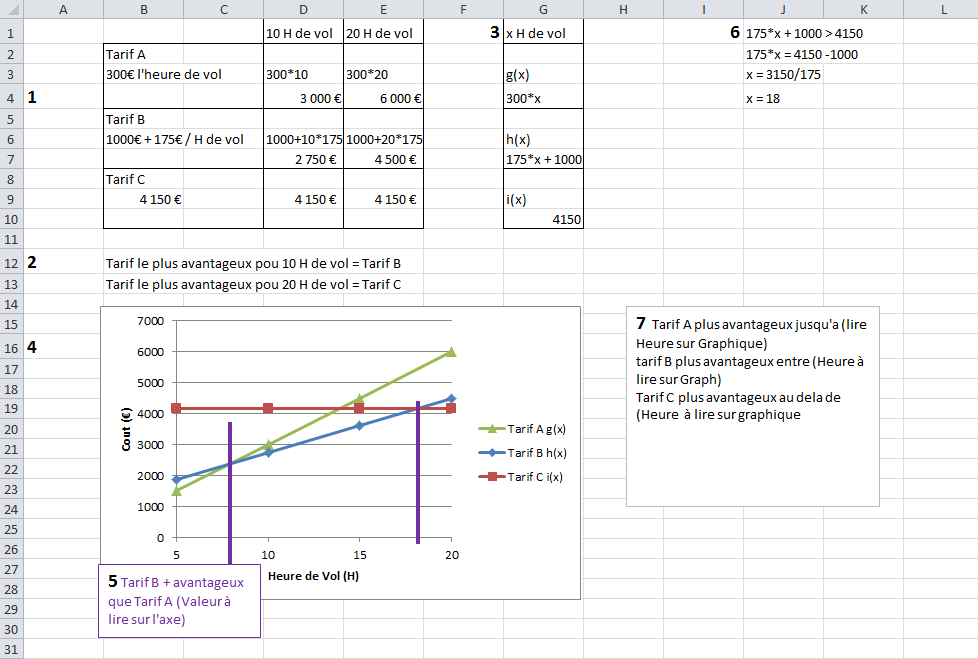The width and height of the screenshot is (978, 659).
Task: Select the cell showing 2 750 €
Action: click(303, 159)
